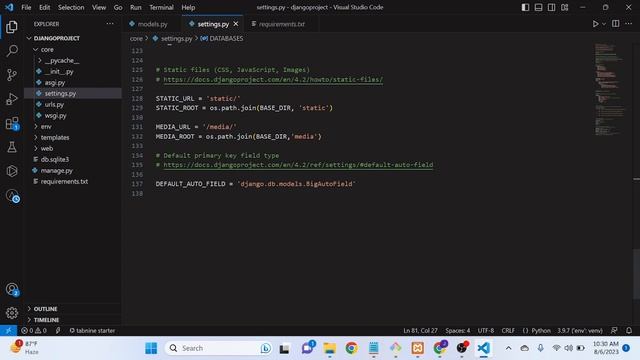Image resolution: width=640 pixels, height=360 pixels.
Task: Customize Layout icon in title bar
Action: 564,7
